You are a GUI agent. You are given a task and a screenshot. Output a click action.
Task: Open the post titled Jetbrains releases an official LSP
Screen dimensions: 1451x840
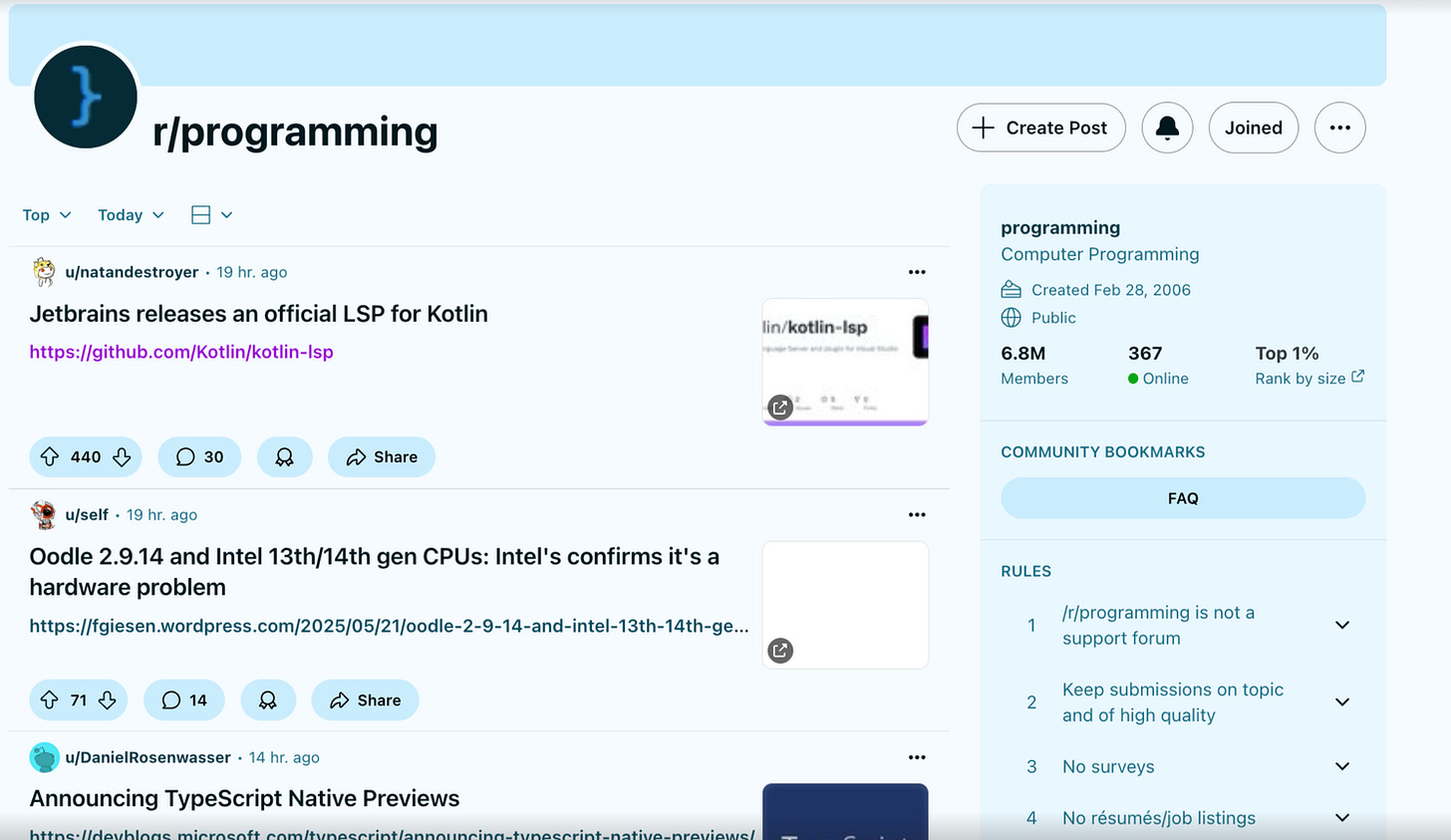259,314
